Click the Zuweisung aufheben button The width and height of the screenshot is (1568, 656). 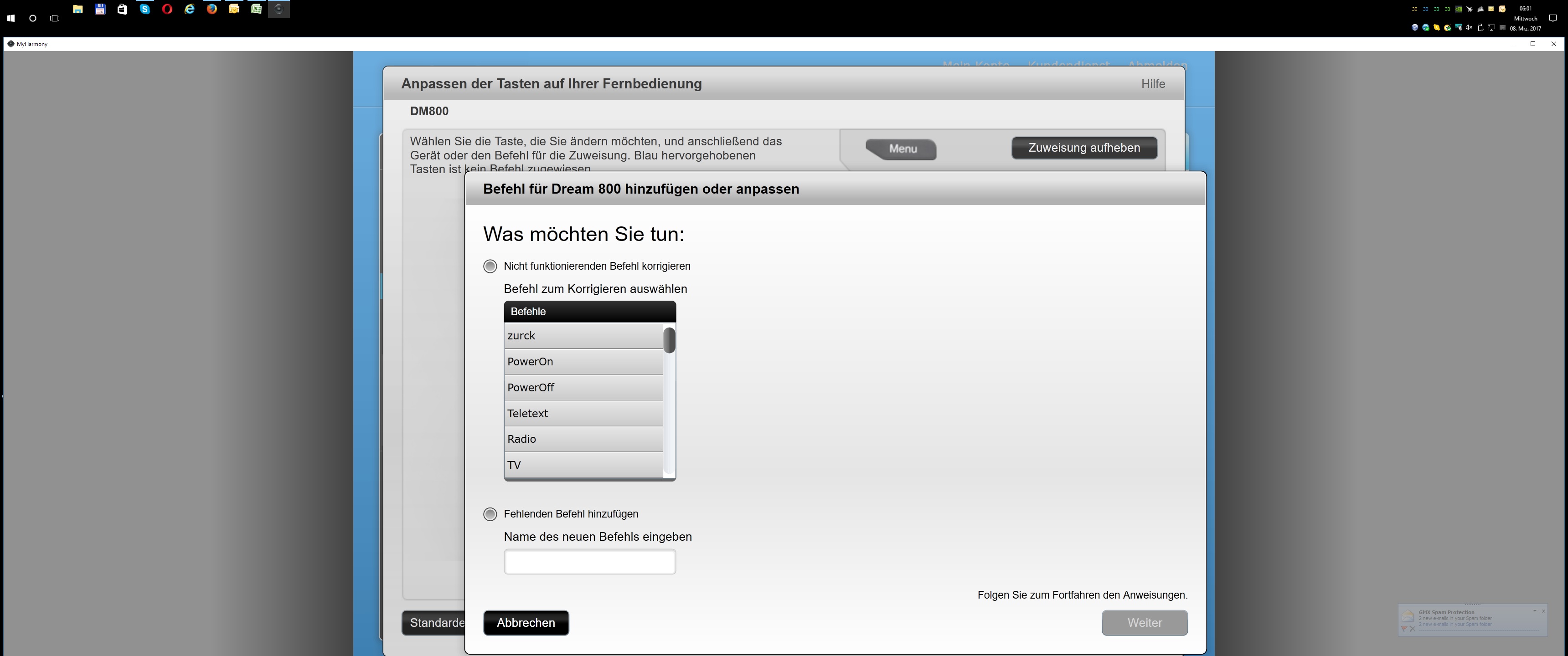(1083, 148)
